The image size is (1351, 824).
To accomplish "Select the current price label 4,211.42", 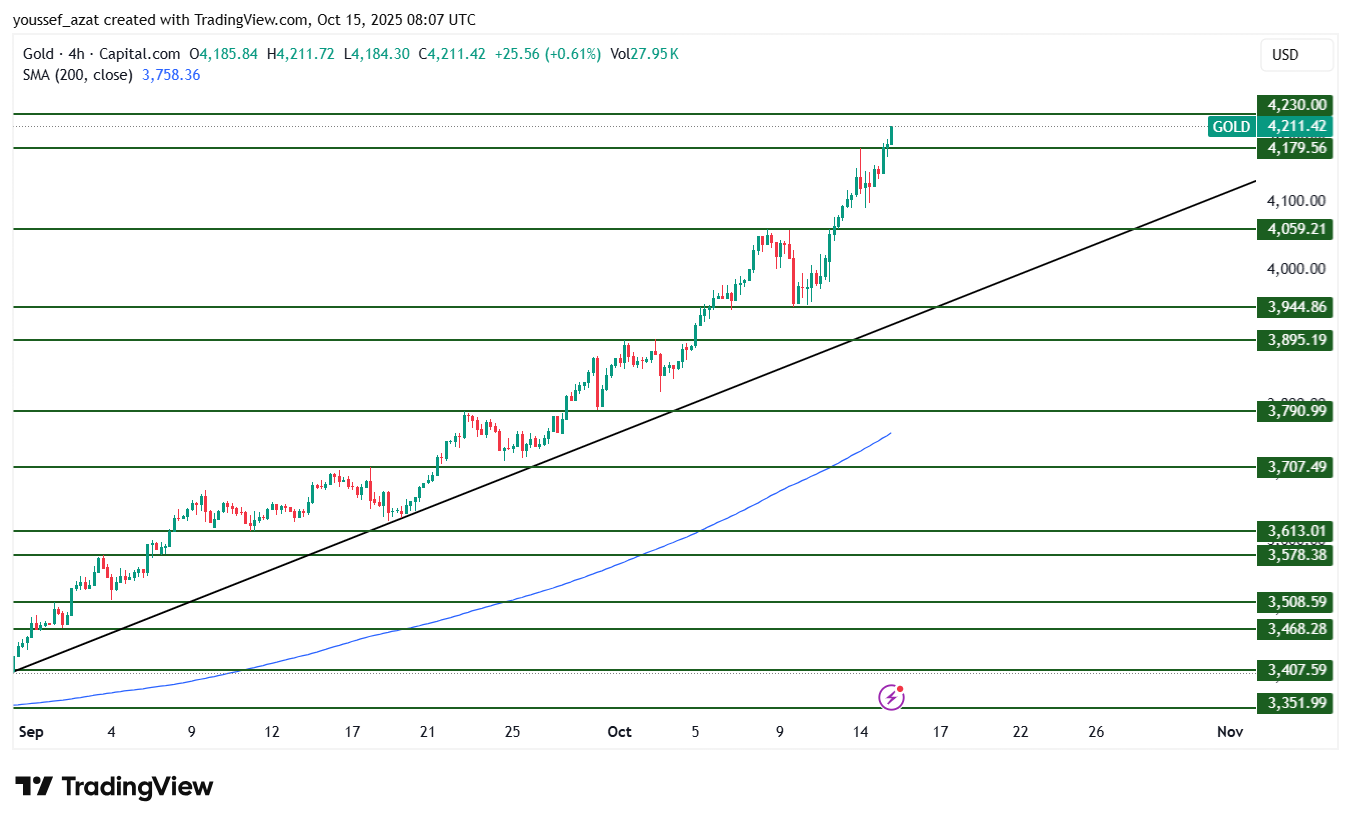I will point(1296,126).
